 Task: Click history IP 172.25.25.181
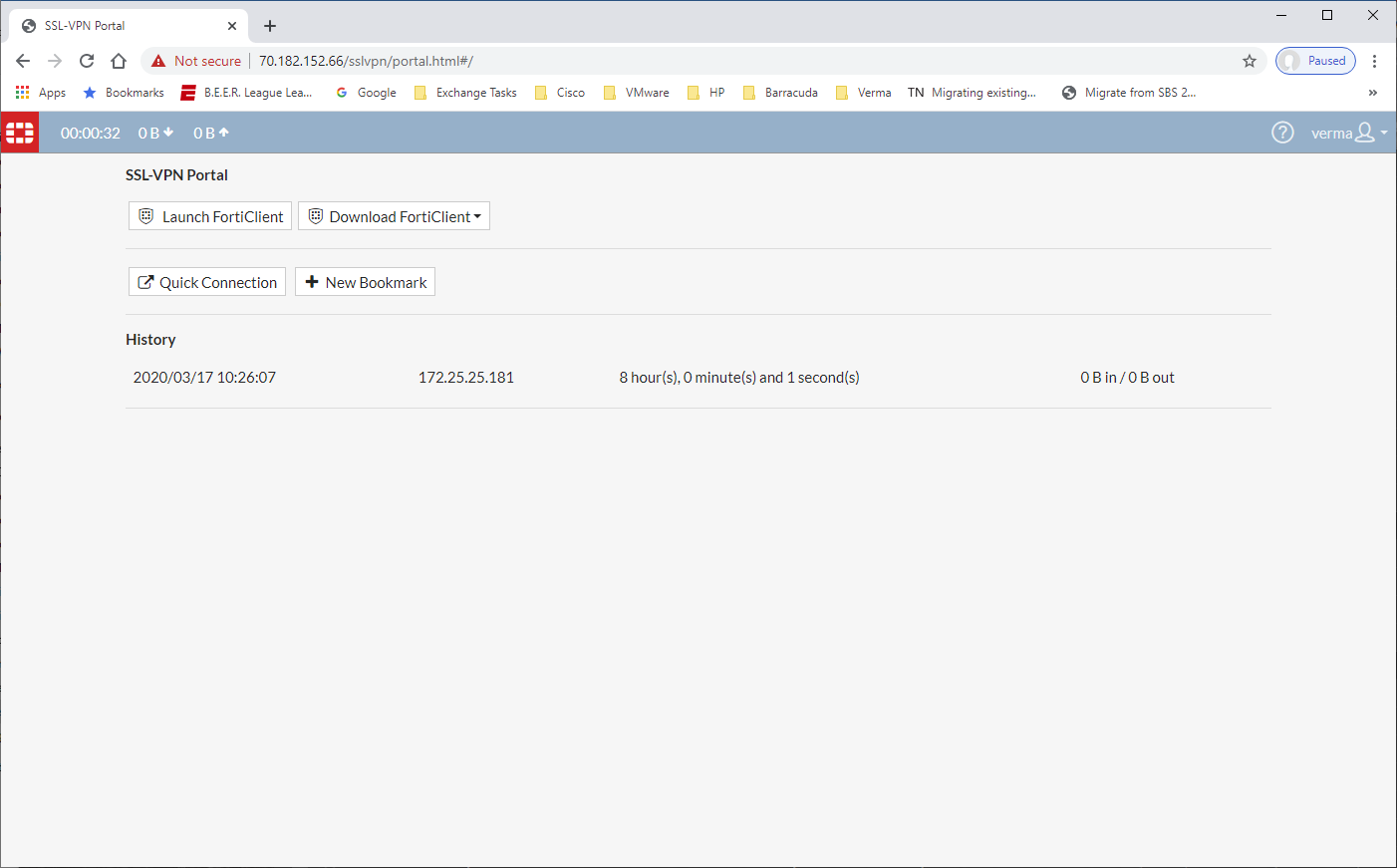point(466,378)
